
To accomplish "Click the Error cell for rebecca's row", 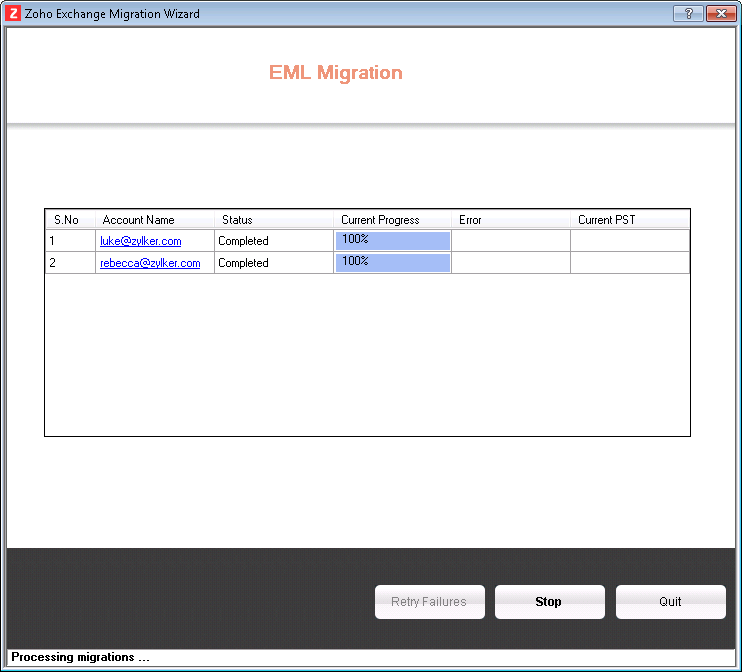I will pos(511,263).
